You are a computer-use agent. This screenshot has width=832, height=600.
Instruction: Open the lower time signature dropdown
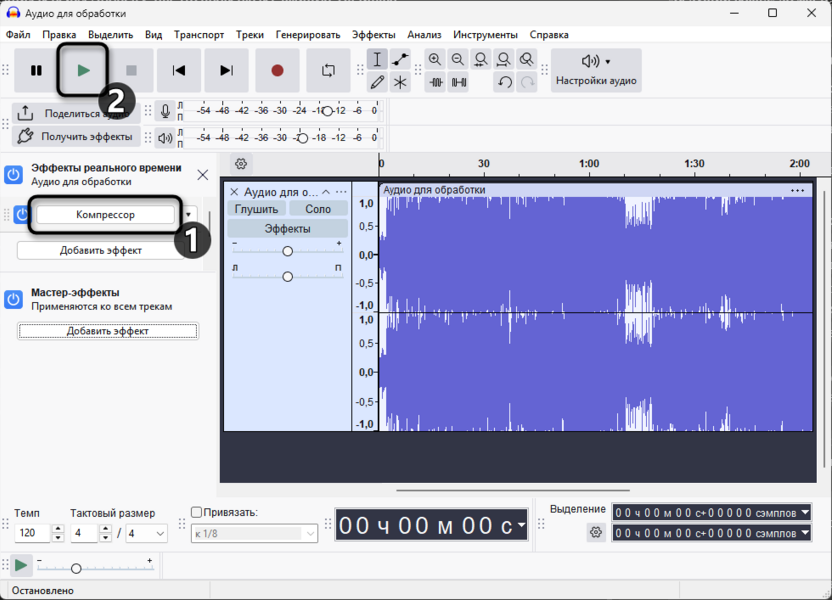tap(146, 534)
